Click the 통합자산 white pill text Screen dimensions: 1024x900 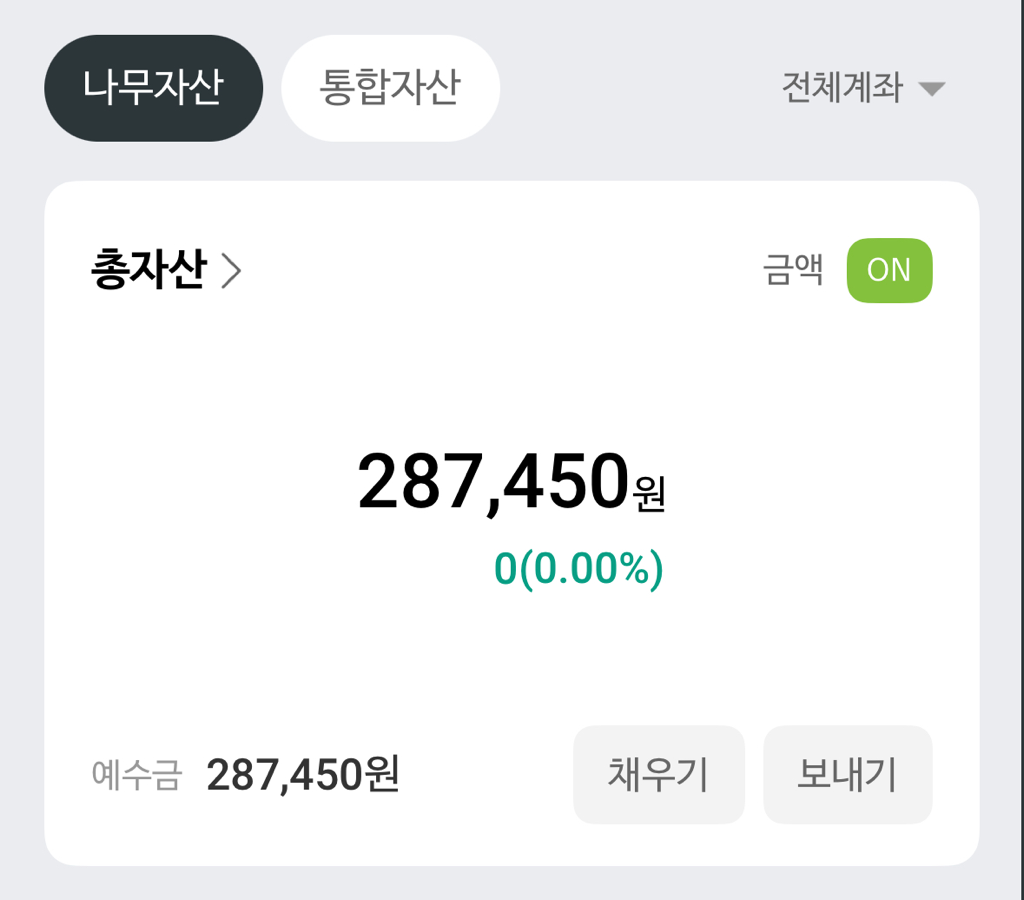[390, 88]
